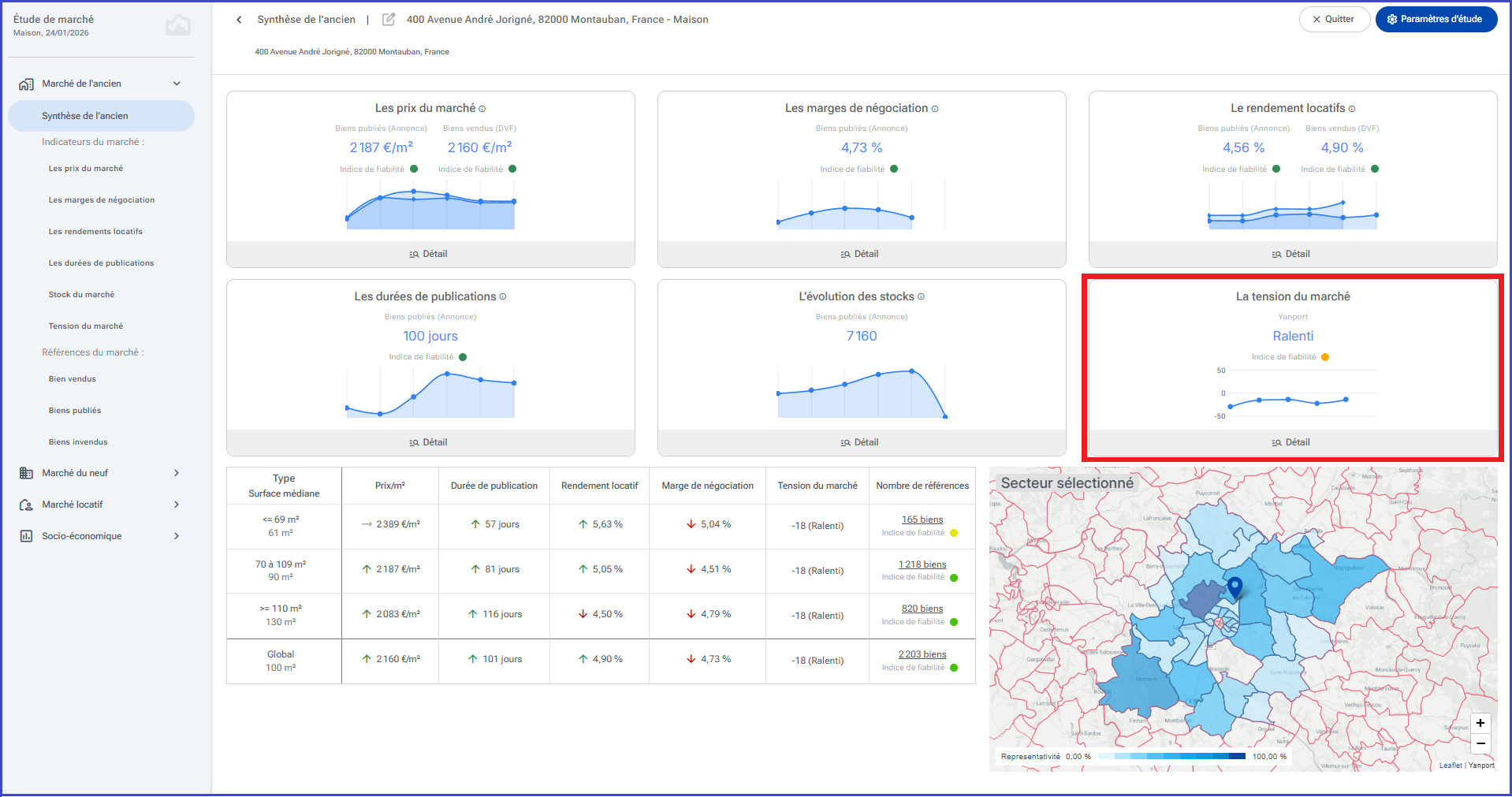Expand the Marché locatif menu
Image resolution: width=1512 pixels, height=797 pixels.
pos(177,505)
